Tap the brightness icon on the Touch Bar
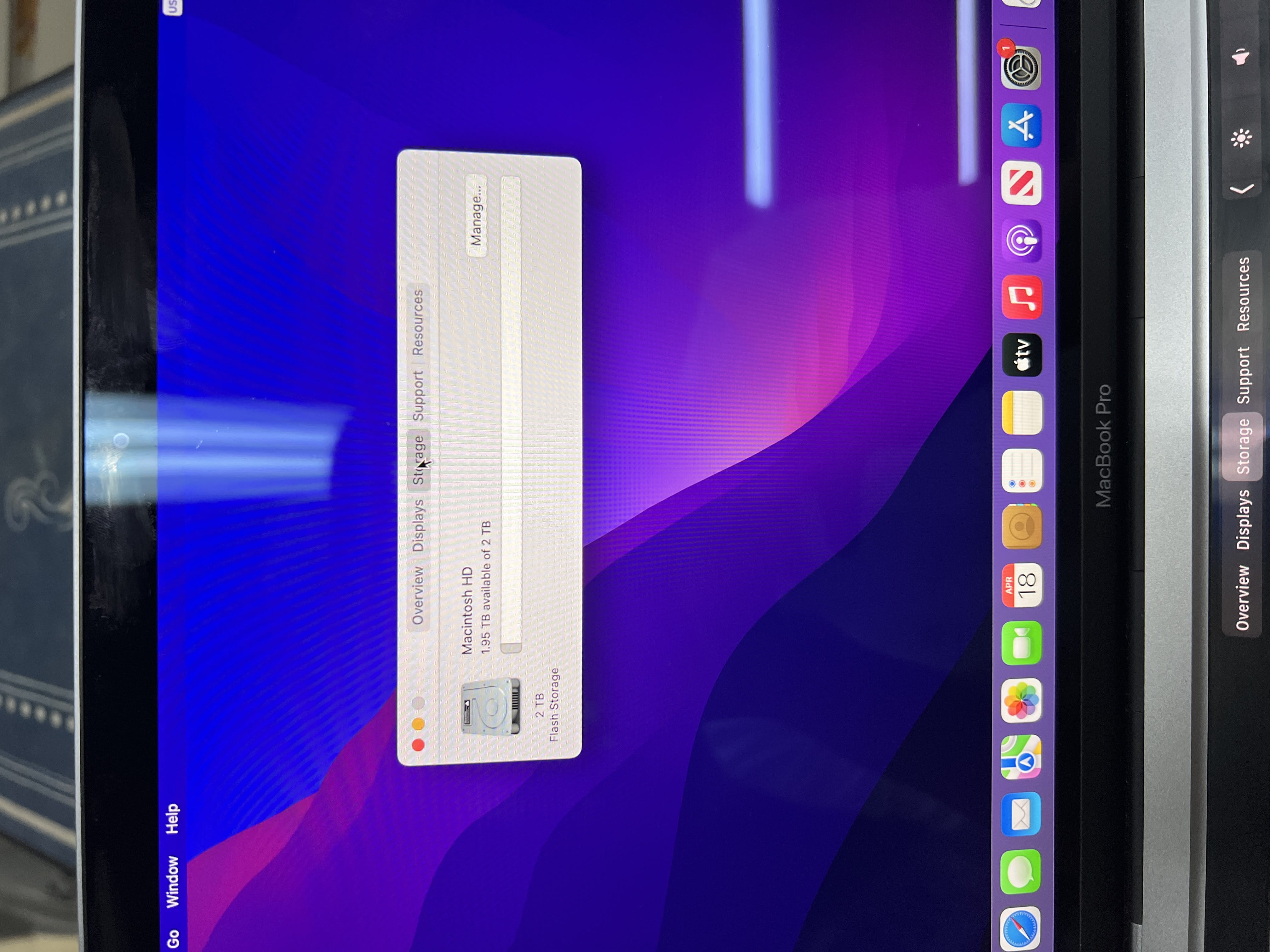 pos(1241,138)
